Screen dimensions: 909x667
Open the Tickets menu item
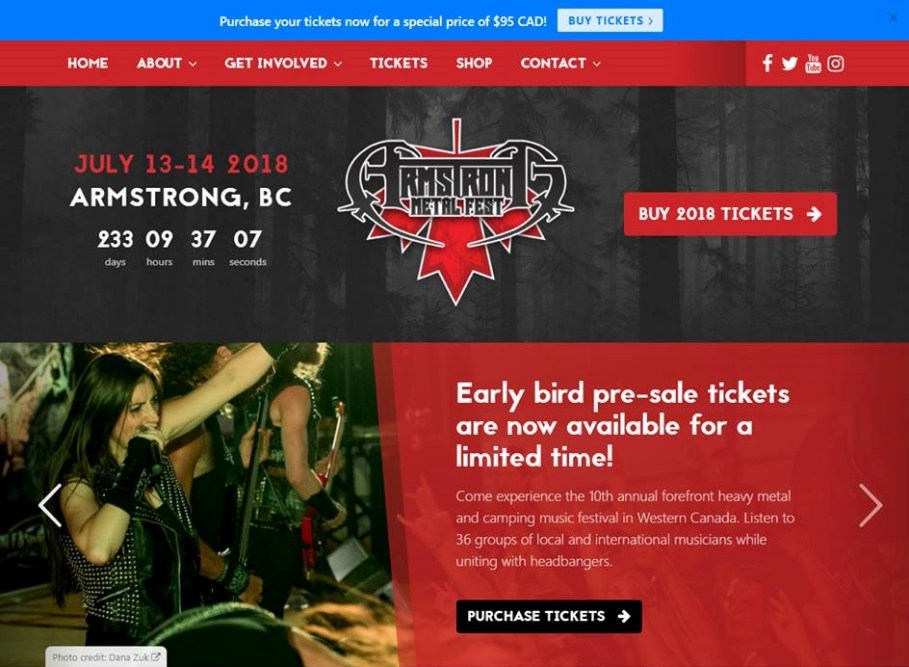(x=399, y=63)
